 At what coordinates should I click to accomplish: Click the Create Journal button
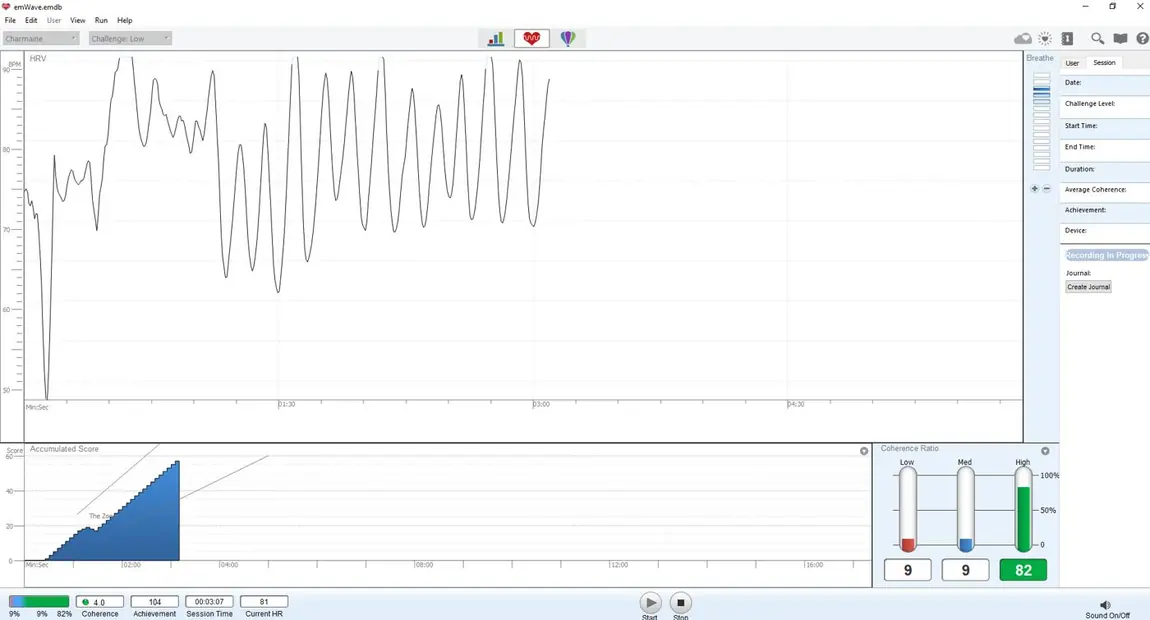[1088, 287]
